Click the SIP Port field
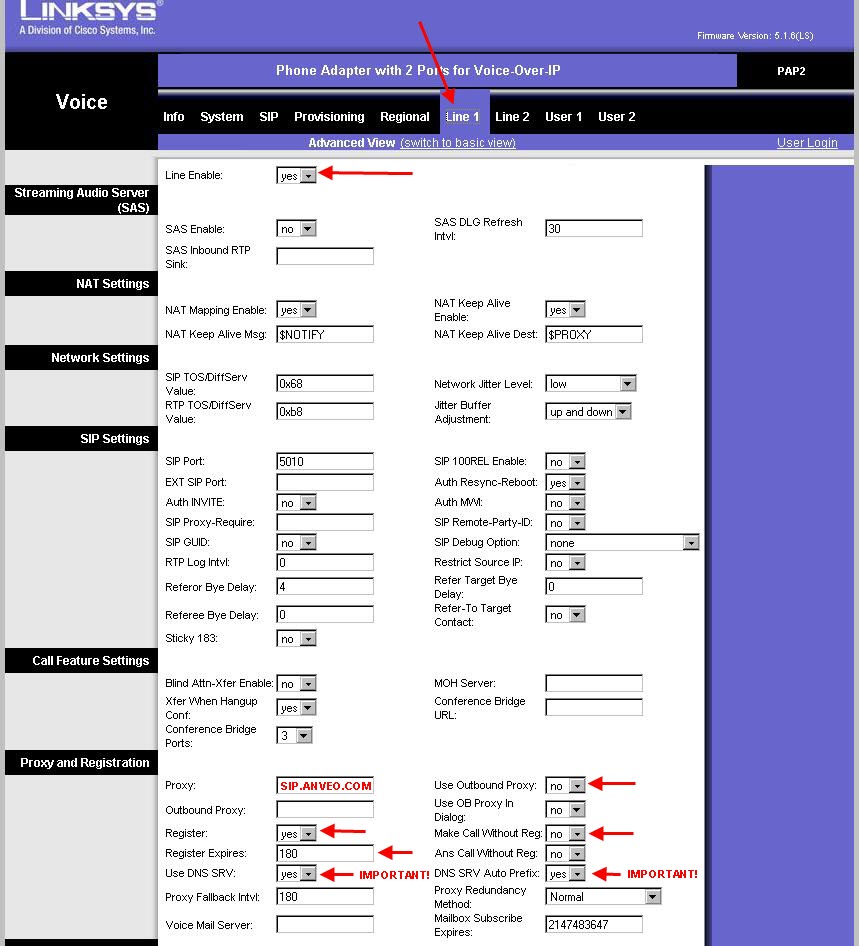 point(325,462)
